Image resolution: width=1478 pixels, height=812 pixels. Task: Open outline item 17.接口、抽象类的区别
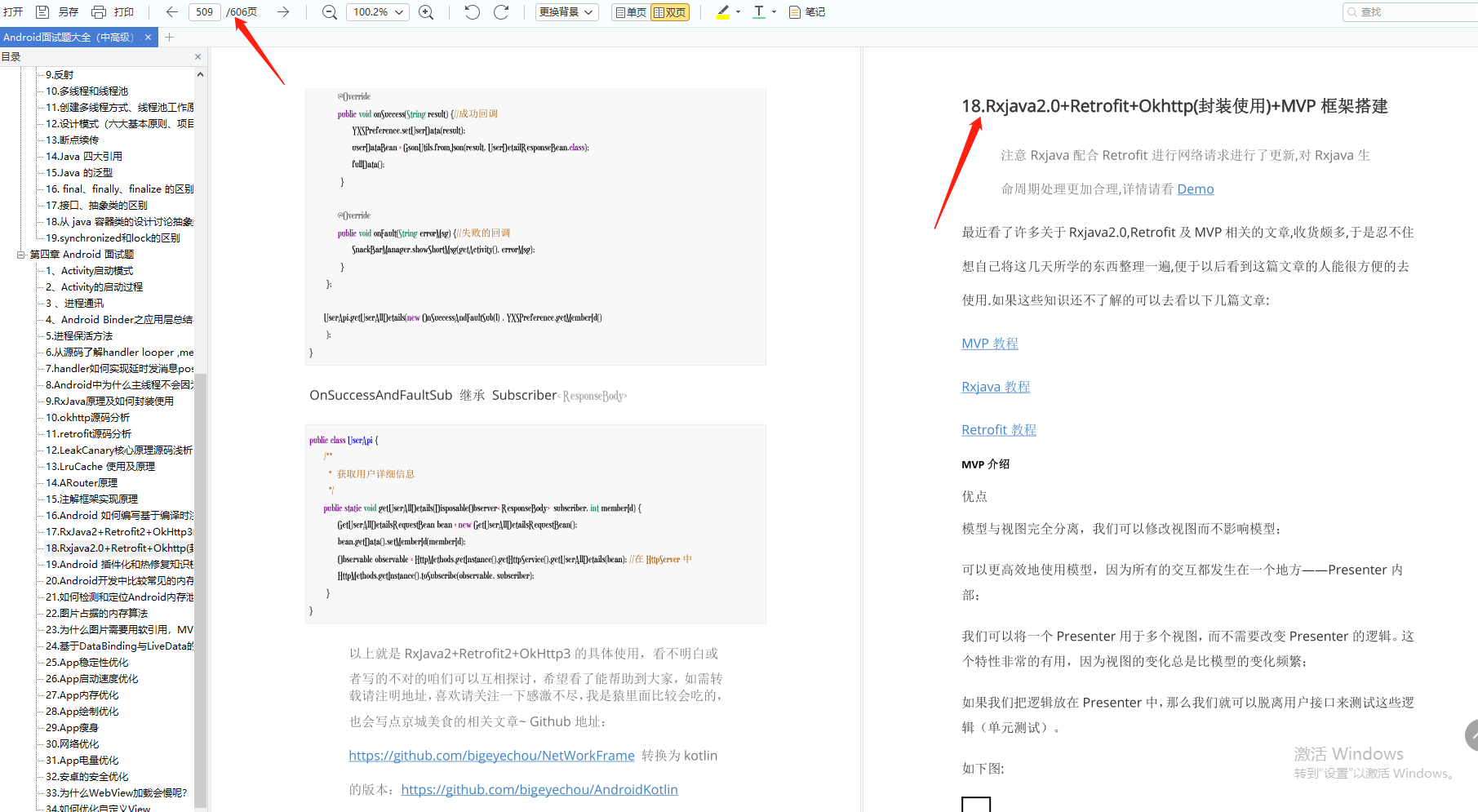coord(97,206)
